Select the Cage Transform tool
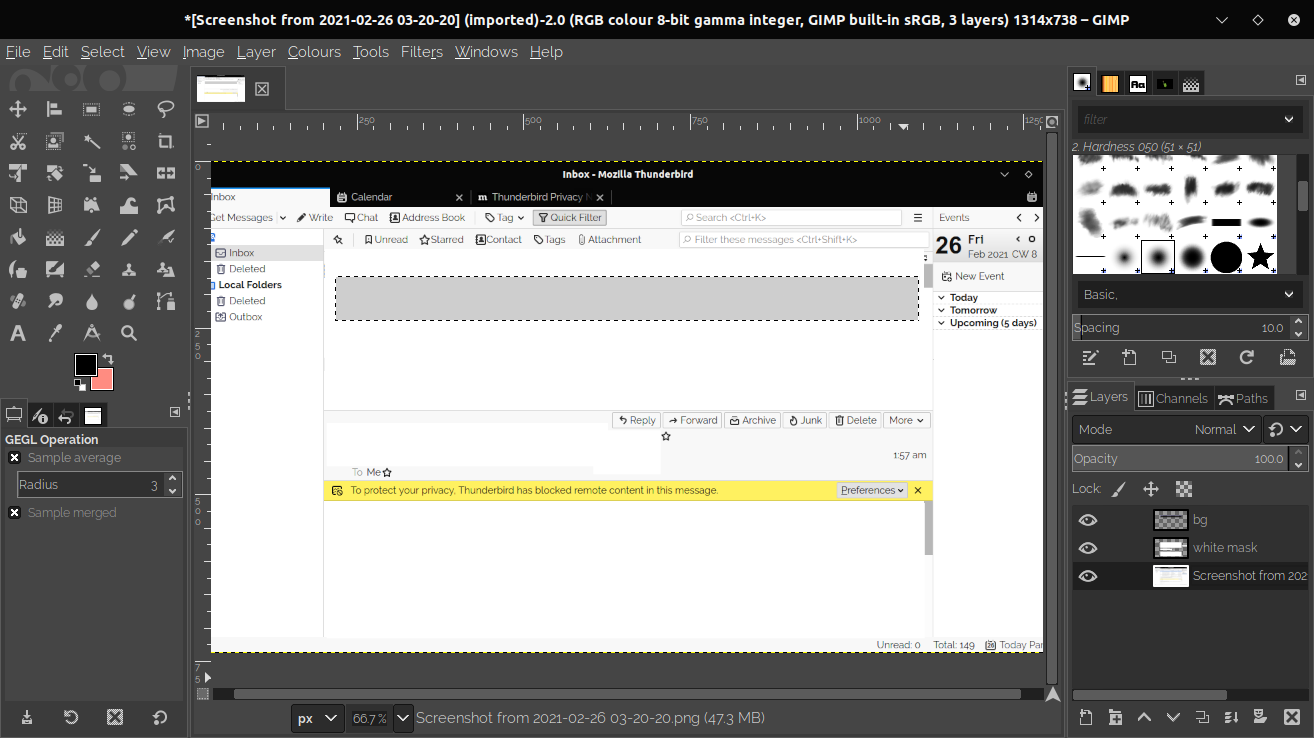 [166, 205]
